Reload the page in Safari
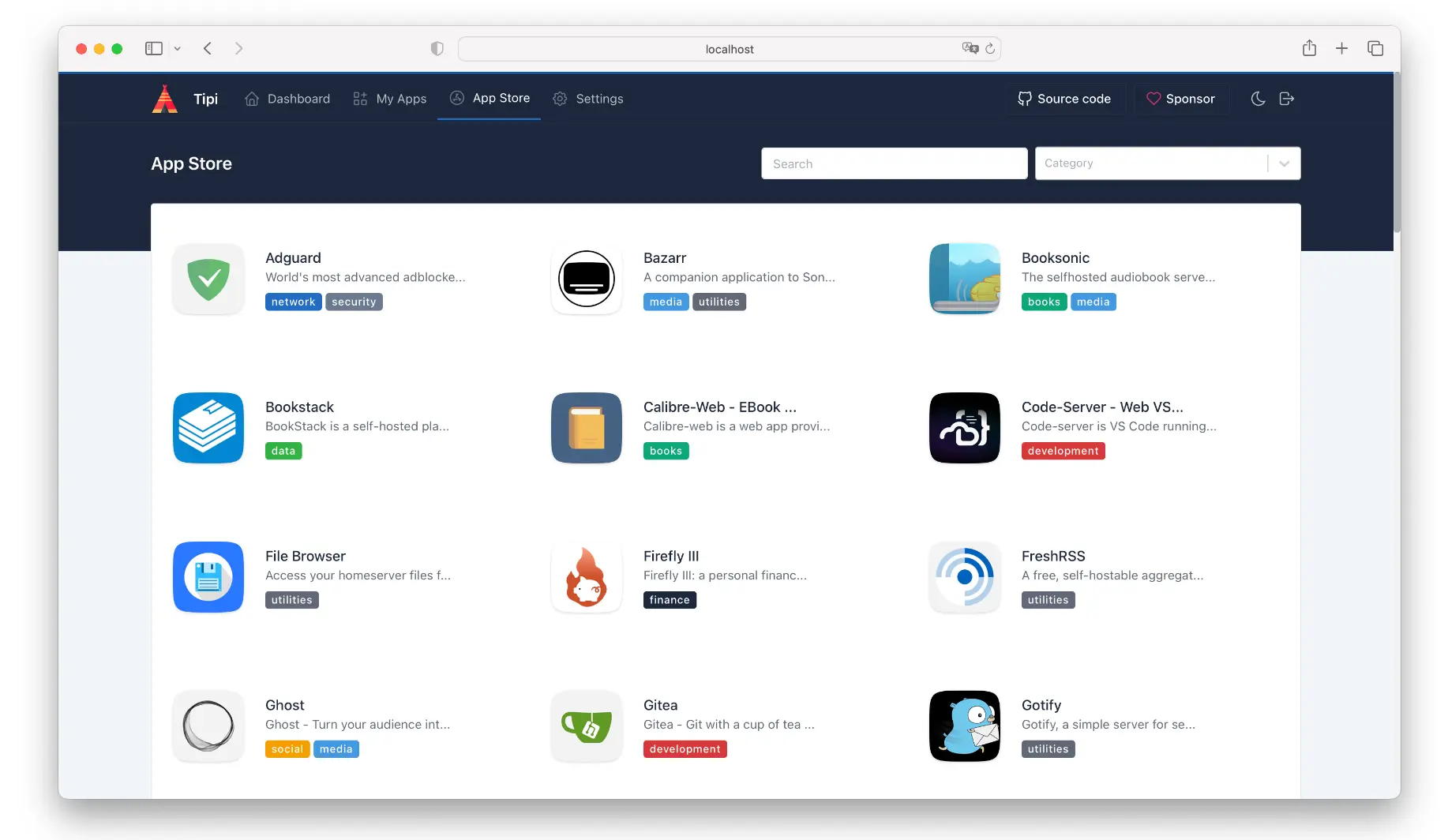1448x840 pixels. click(990, 49)
